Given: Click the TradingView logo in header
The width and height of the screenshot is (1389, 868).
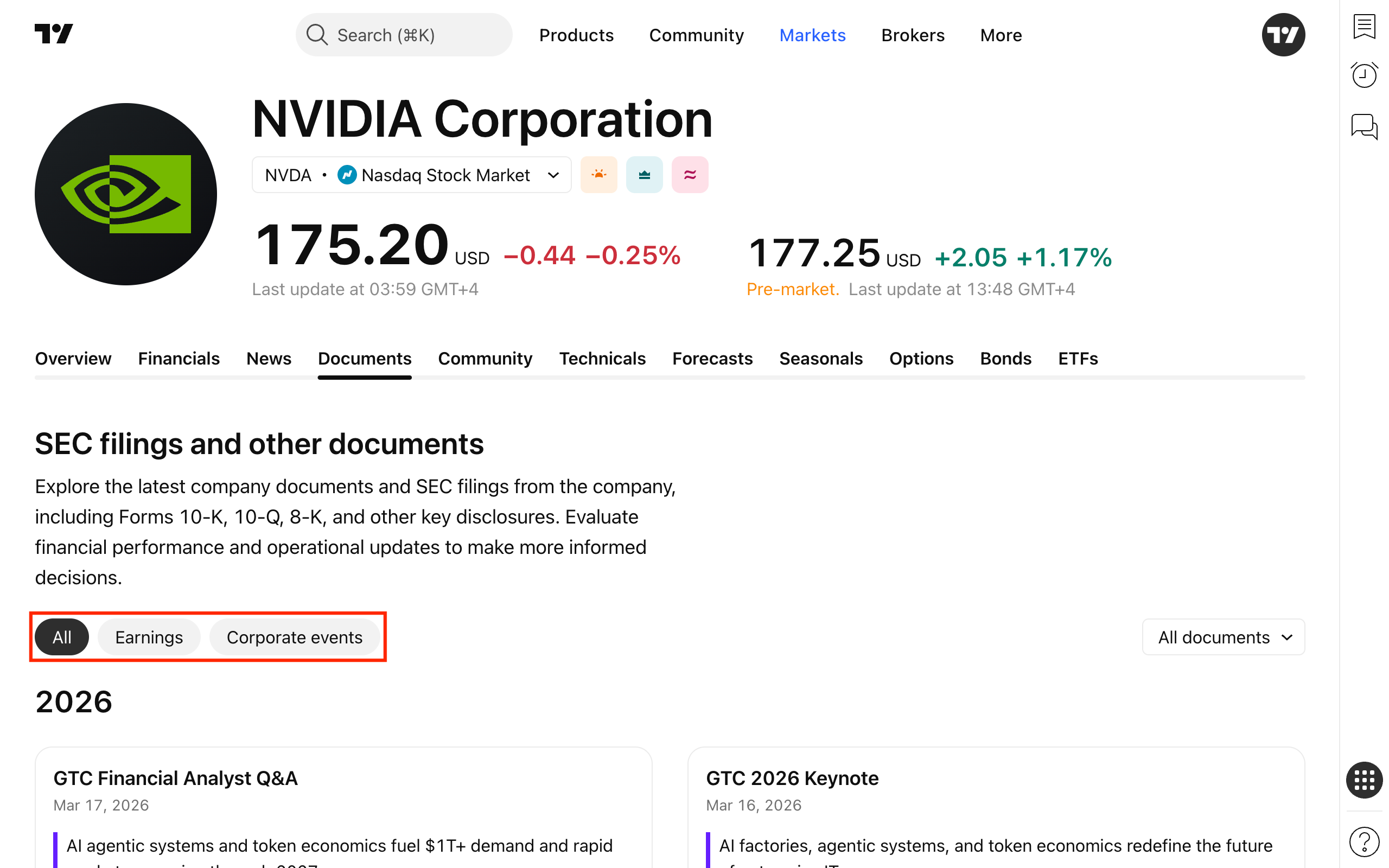Looking at the screenshot, I should 54,34.
